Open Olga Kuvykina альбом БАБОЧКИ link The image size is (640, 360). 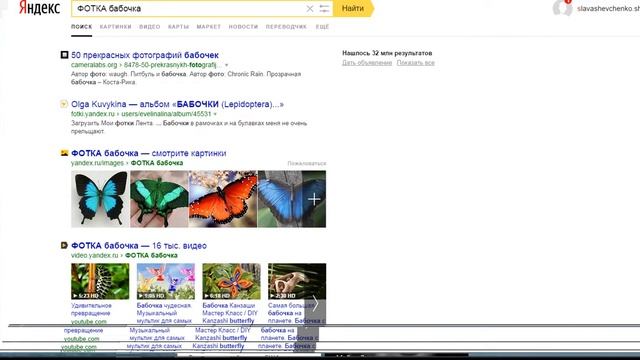pyautogui.click(x=177, y=104)
